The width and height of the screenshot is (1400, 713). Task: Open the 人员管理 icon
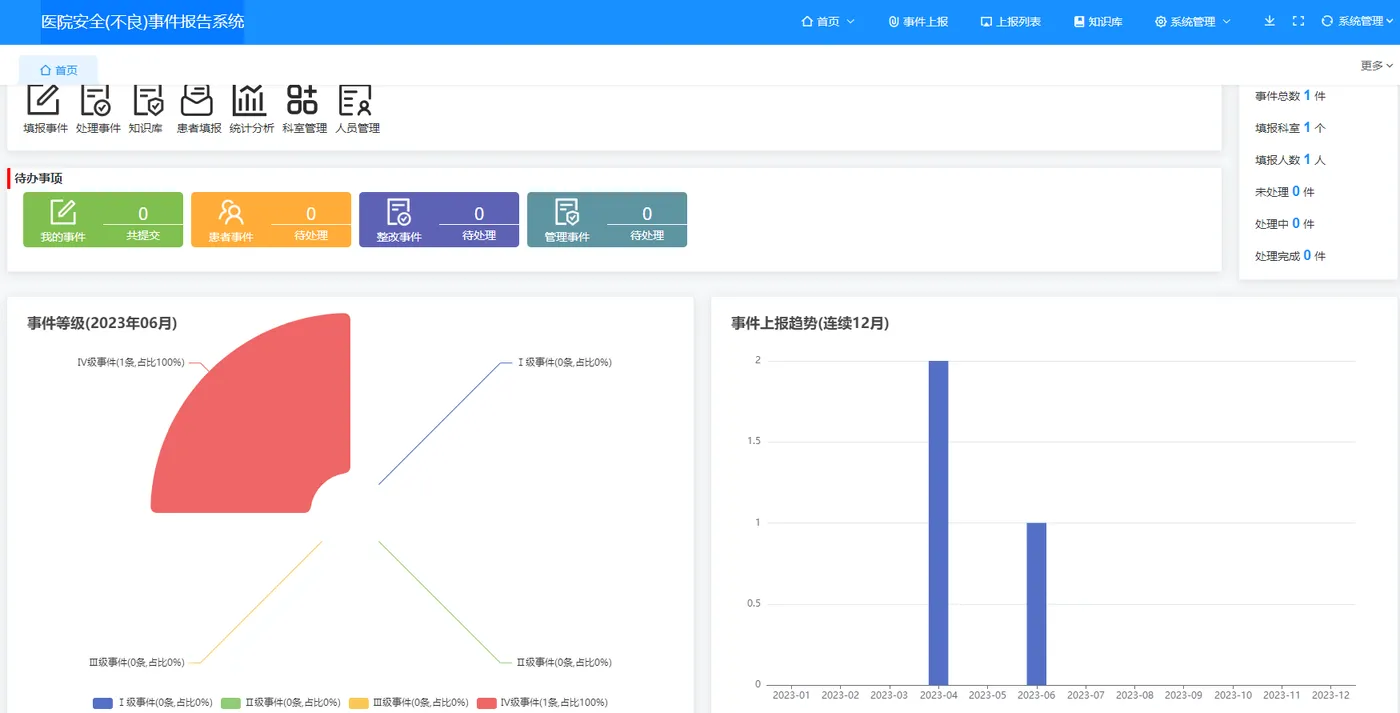pos(356,101)
